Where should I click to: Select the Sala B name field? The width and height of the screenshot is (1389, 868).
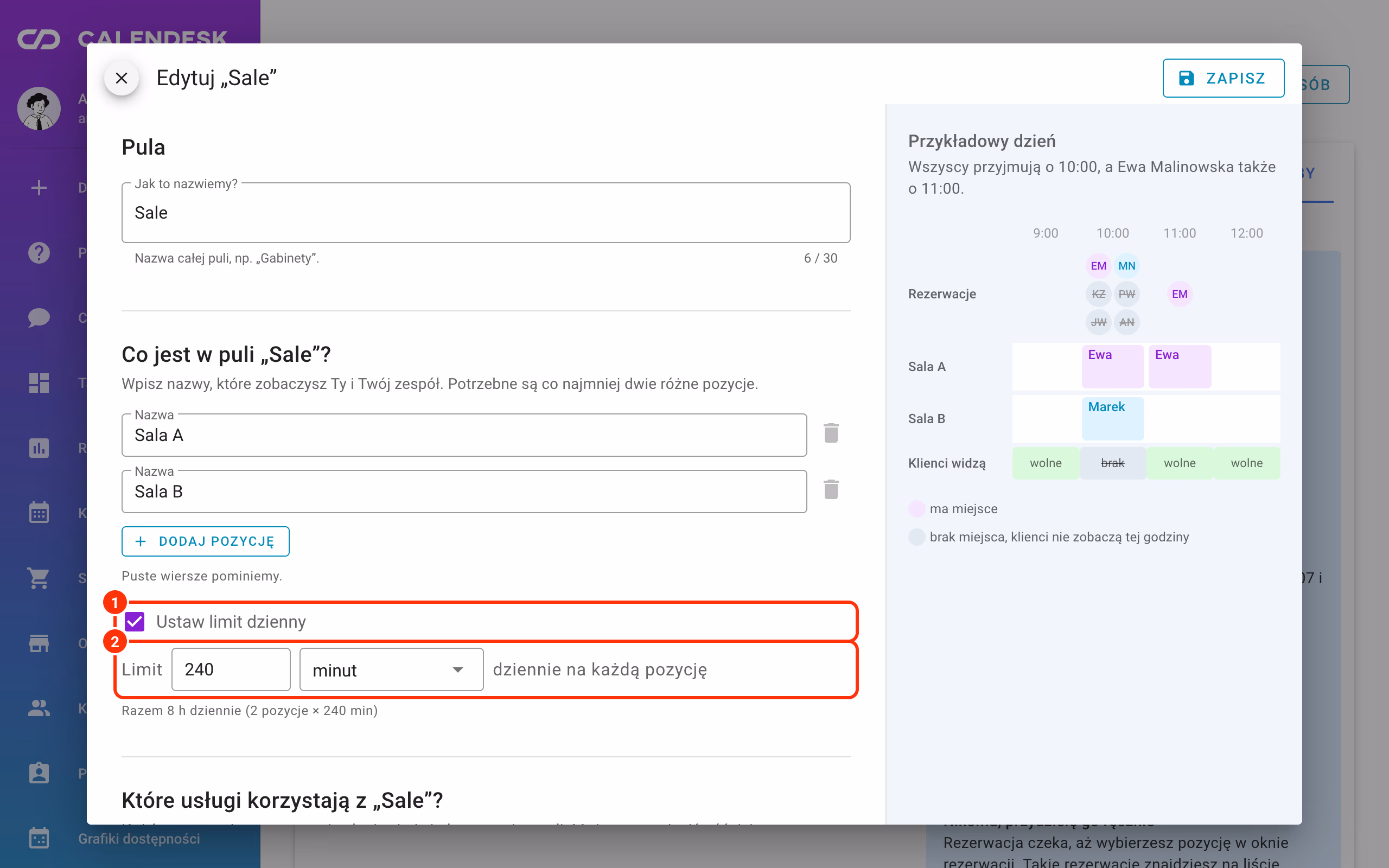pos(464,492)
